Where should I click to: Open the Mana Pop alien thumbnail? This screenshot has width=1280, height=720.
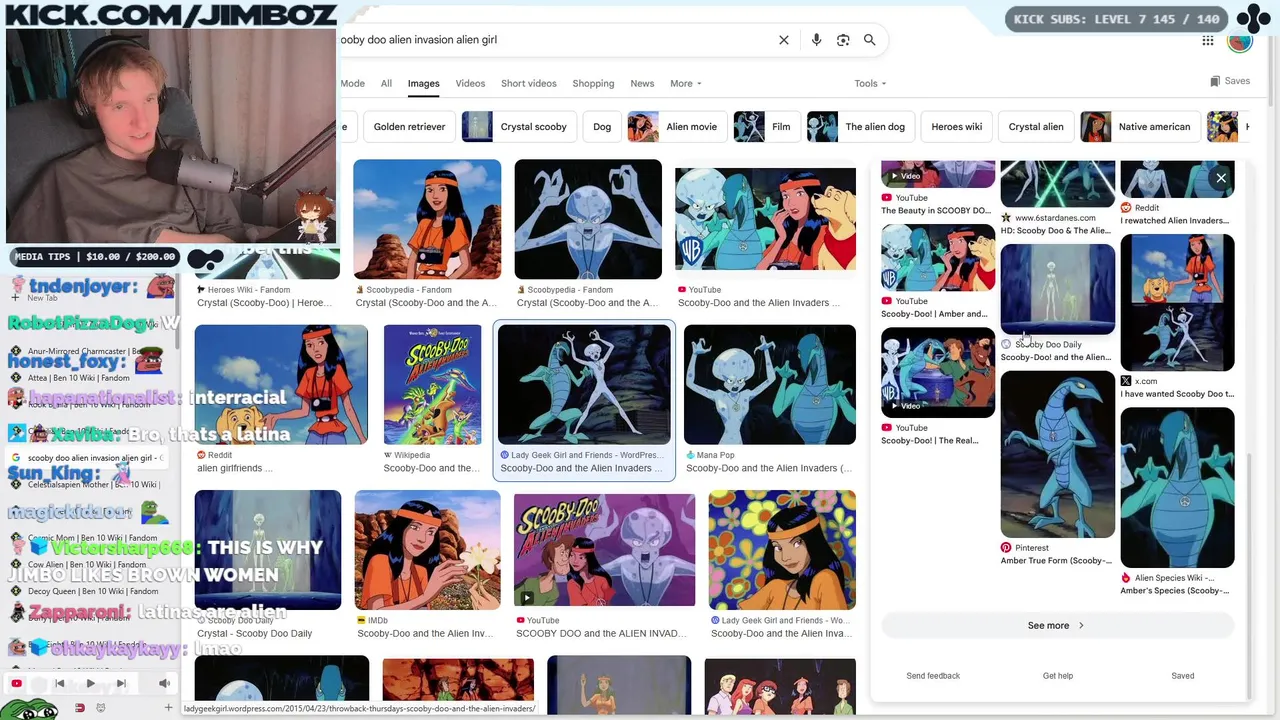769,384
